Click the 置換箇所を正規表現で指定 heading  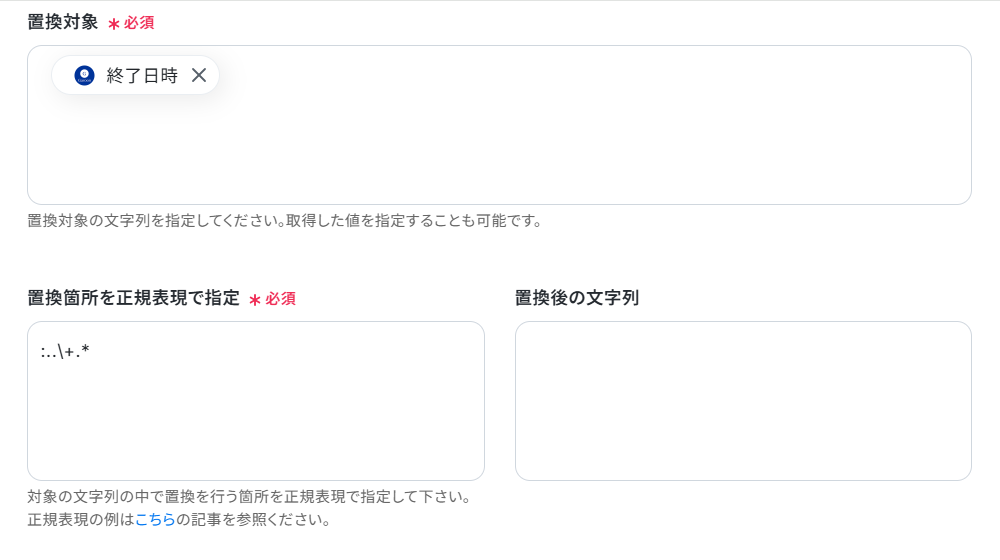pyautogui.click(x=133, y=298)
